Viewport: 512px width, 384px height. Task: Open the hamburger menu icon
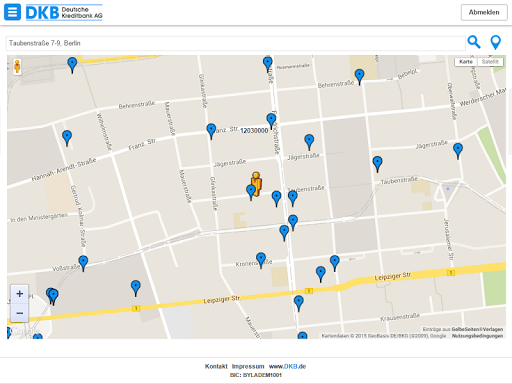coord(12,12)
